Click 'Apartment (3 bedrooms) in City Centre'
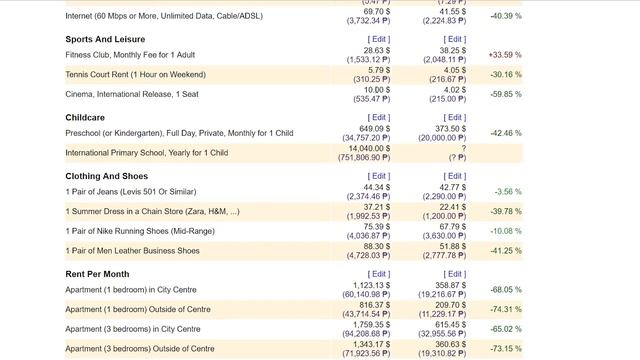 (133, 329)
